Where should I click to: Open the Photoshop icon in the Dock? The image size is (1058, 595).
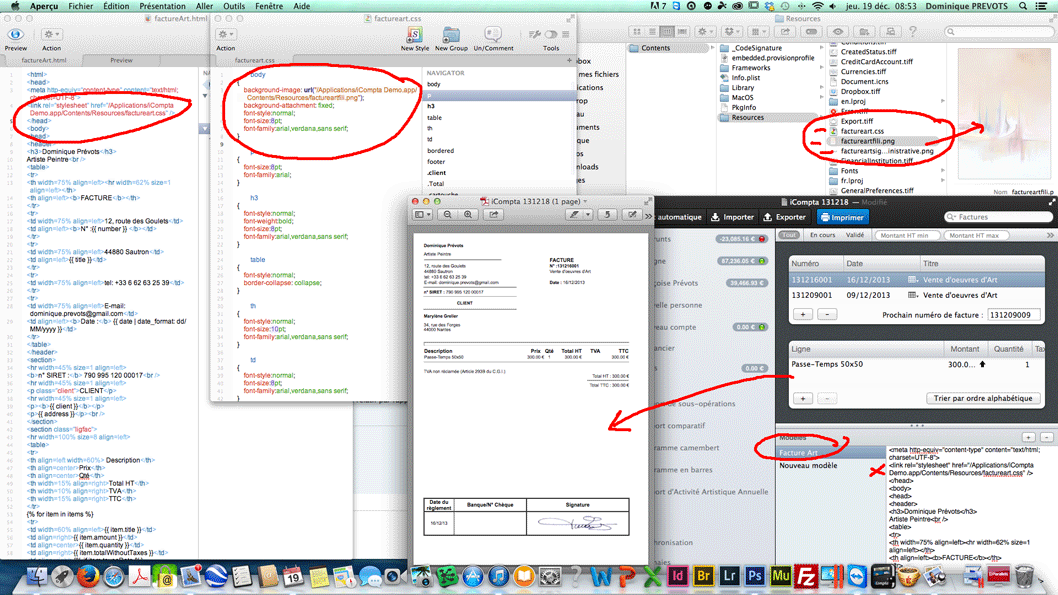754,577
